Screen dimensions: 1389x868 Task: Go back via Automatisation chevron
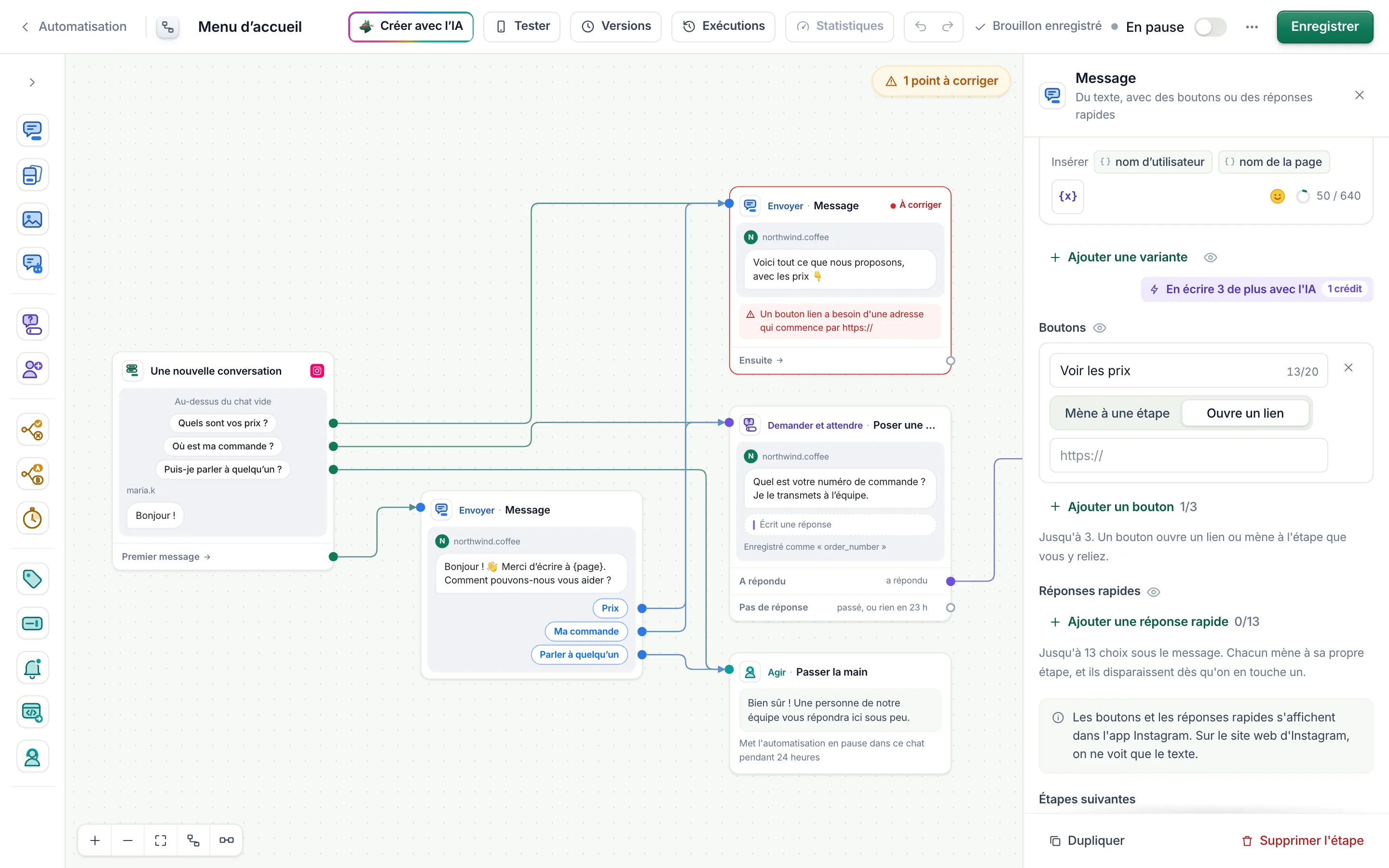click(25, 27)
